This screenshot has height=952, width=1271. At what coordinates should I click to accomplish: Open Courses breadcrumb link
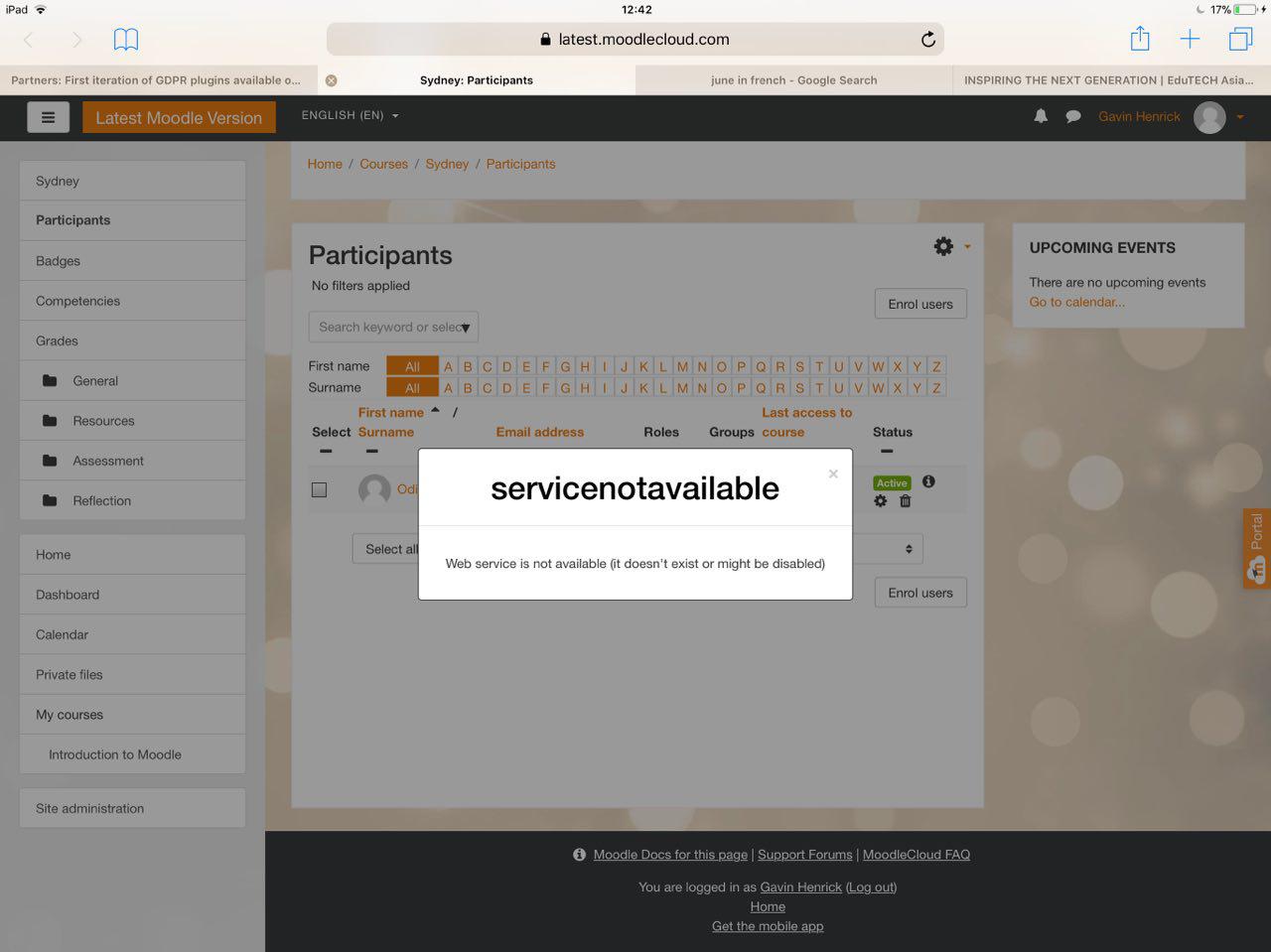click(383, 164)
